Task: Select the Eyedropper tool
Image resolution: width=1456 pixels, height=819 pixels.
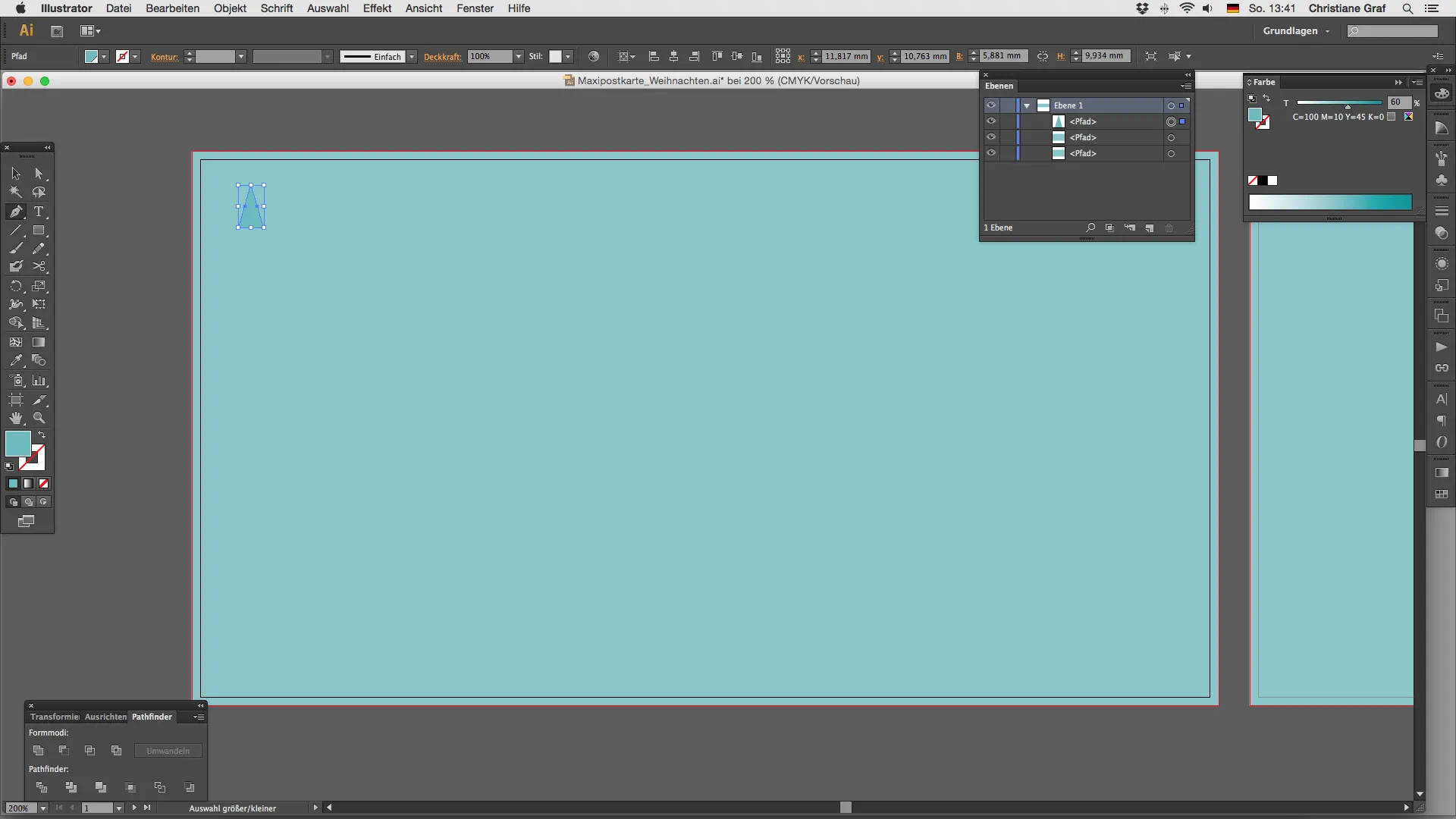Action: tap(16, 361)
